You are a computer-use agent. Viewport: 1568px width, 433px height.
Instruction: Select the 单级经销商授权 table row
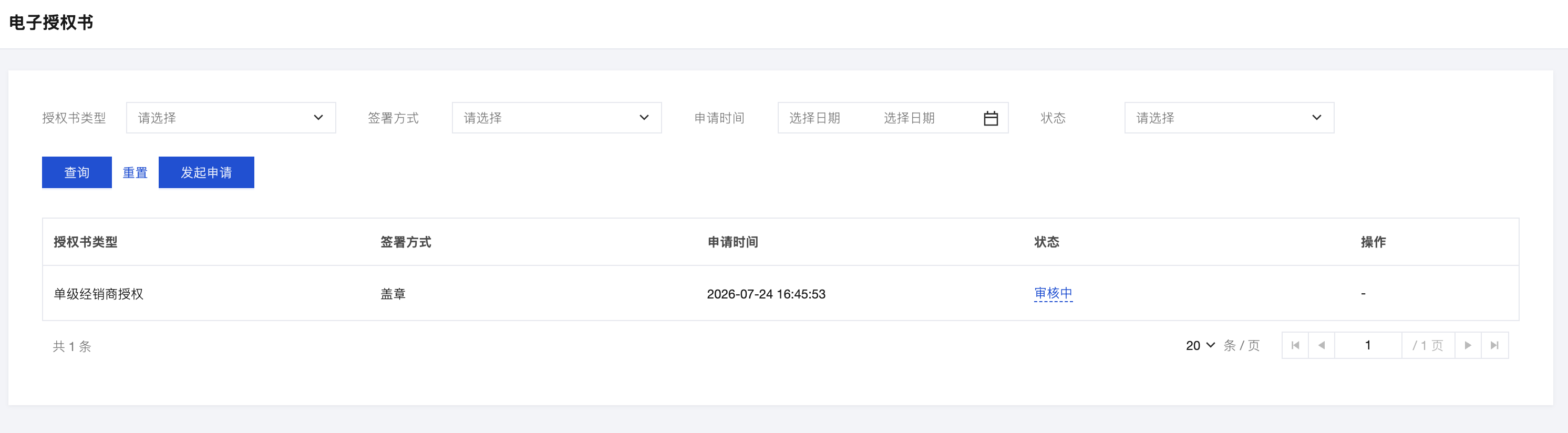point(780,294)
